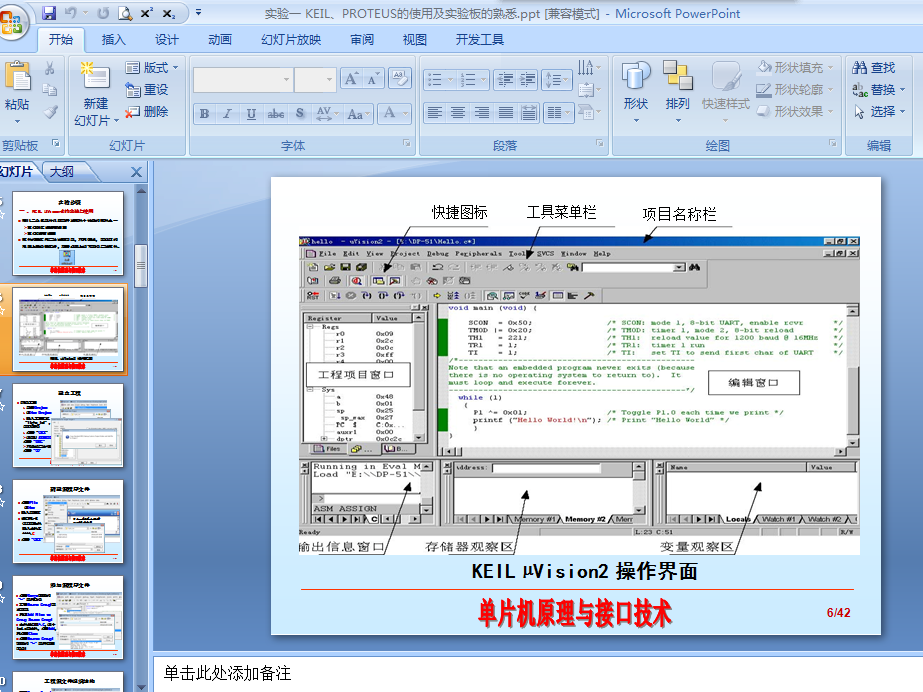Screen dimensions: 923x692
Task: Open the 选择 select dropdown
Action: pyautogui.click(x=879, y=112)
